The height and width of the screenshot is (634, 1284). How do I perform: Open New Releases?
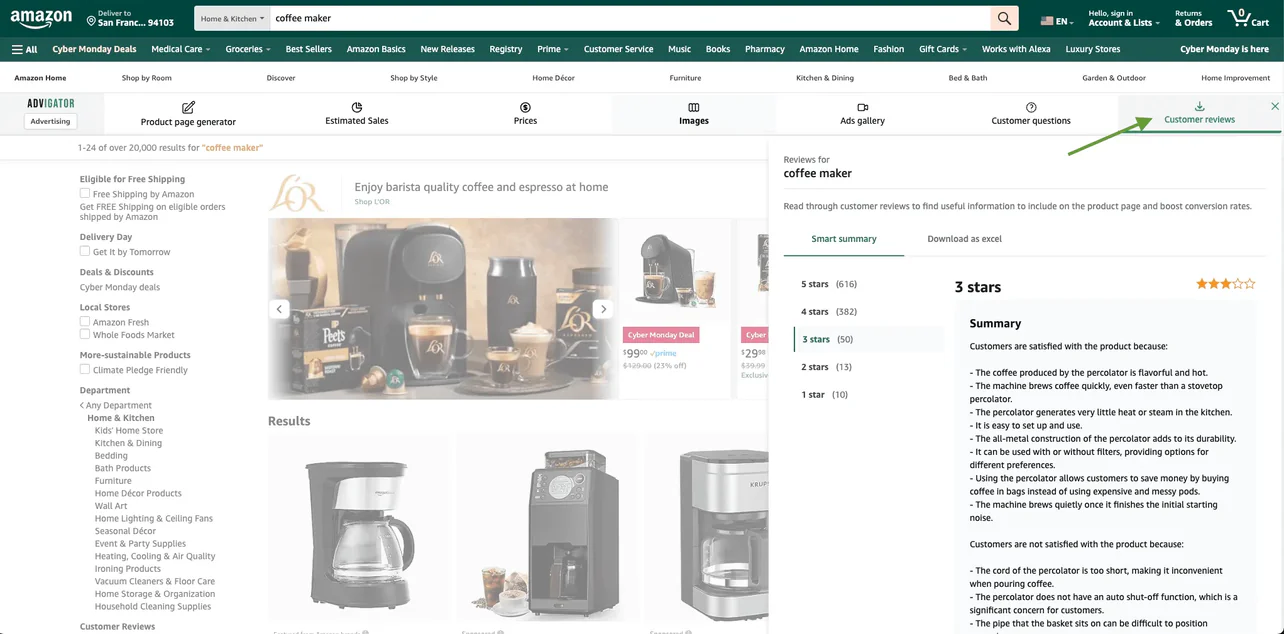click(447, 49)
